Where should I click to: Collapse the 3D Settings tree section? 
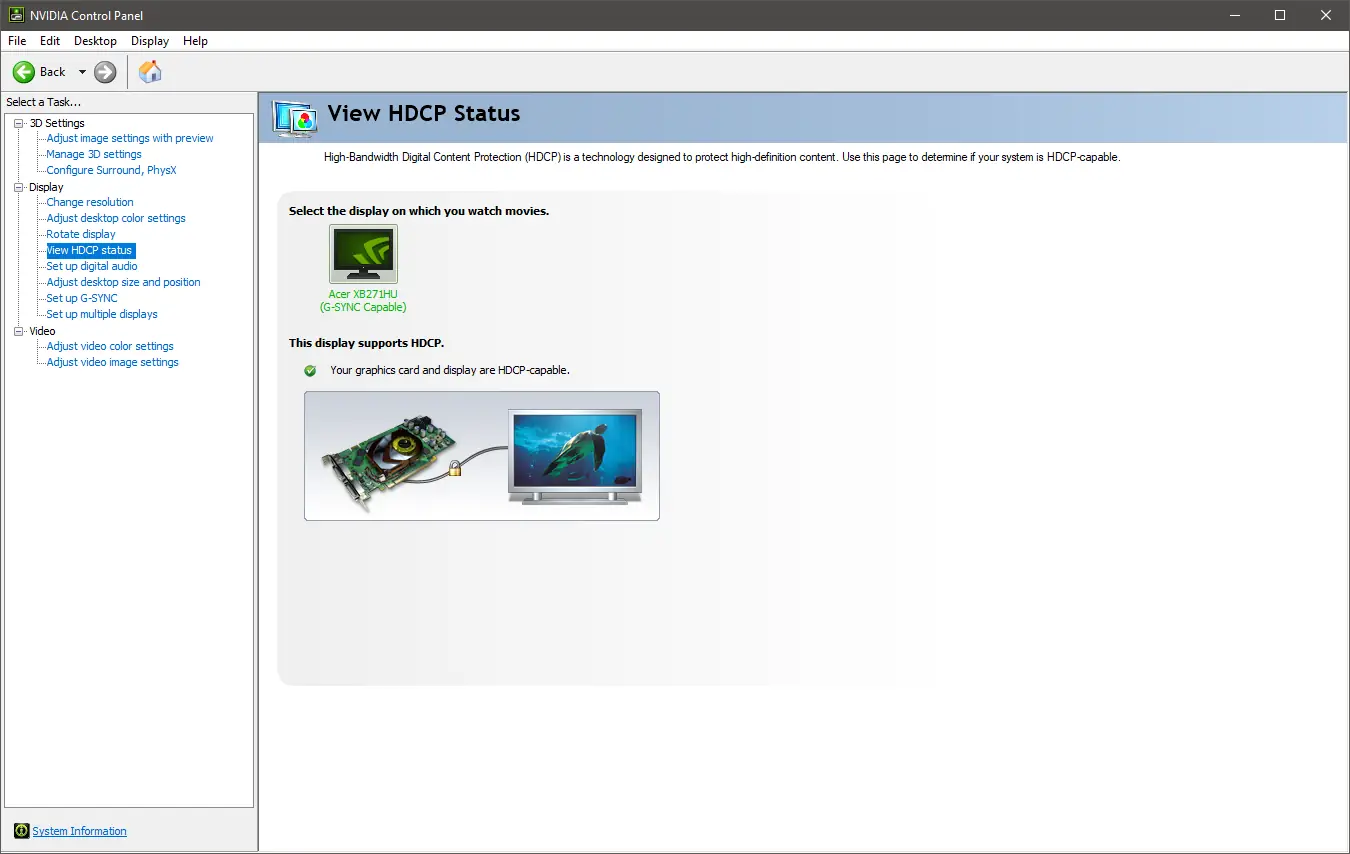point(17,122)
